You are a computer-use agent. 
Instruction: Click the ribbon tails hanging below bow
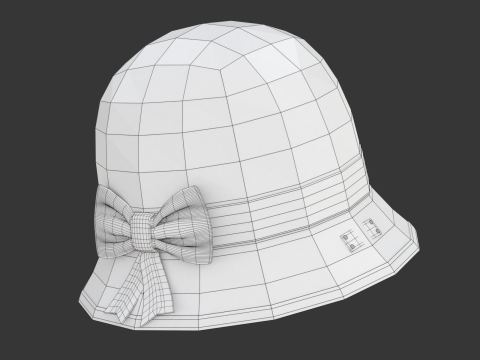pos(142,287)
